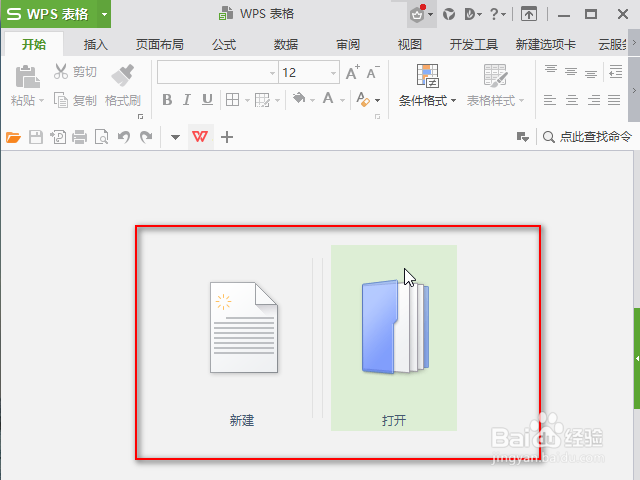Open the 数据 tab
Viewport: 640px width, 480px height.
point(286,44)
